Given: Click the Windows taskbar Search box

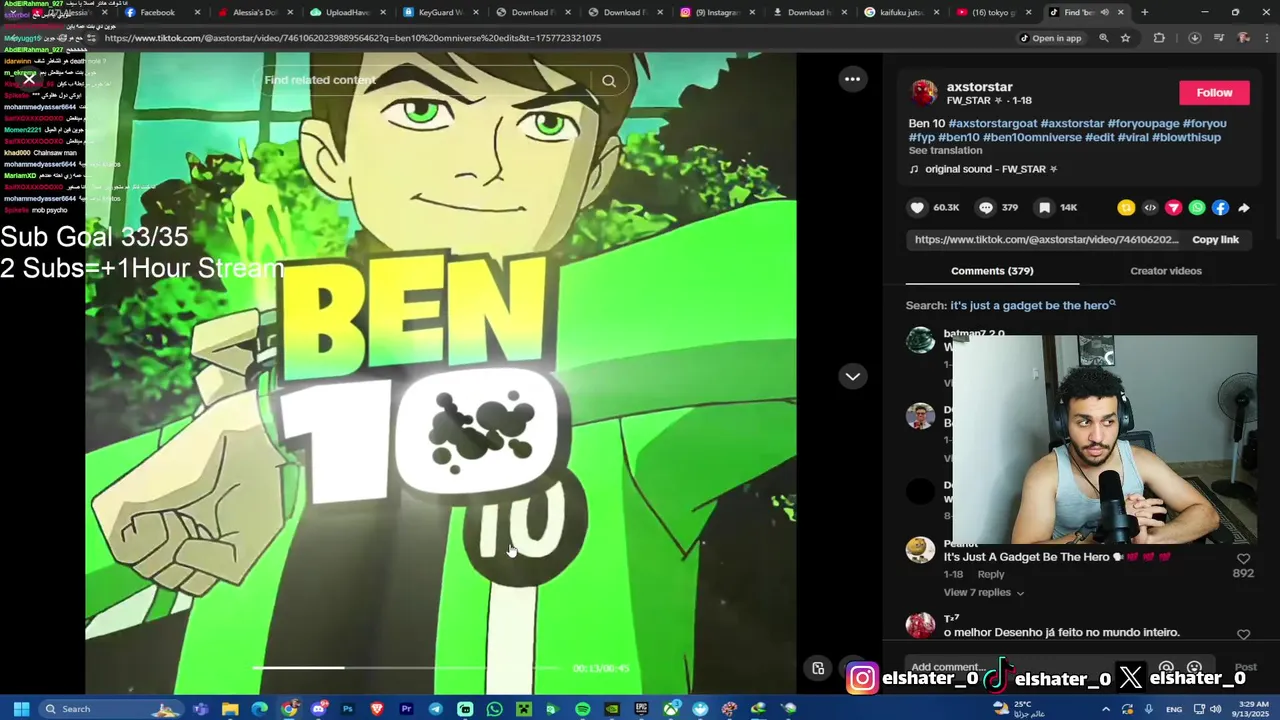Looking at the screenshot, I should [110, 709].
